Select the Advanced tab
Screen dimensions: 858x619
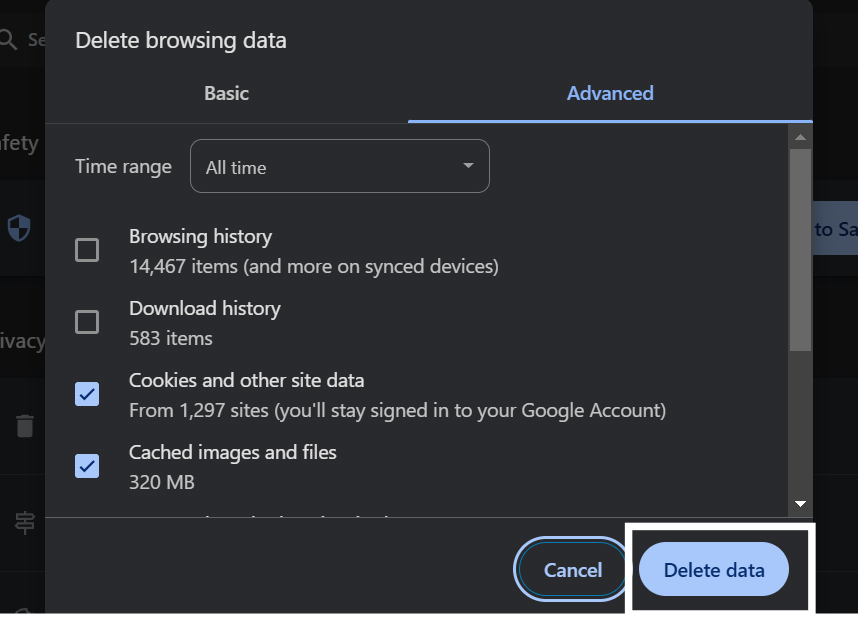[x=610, y=93]
